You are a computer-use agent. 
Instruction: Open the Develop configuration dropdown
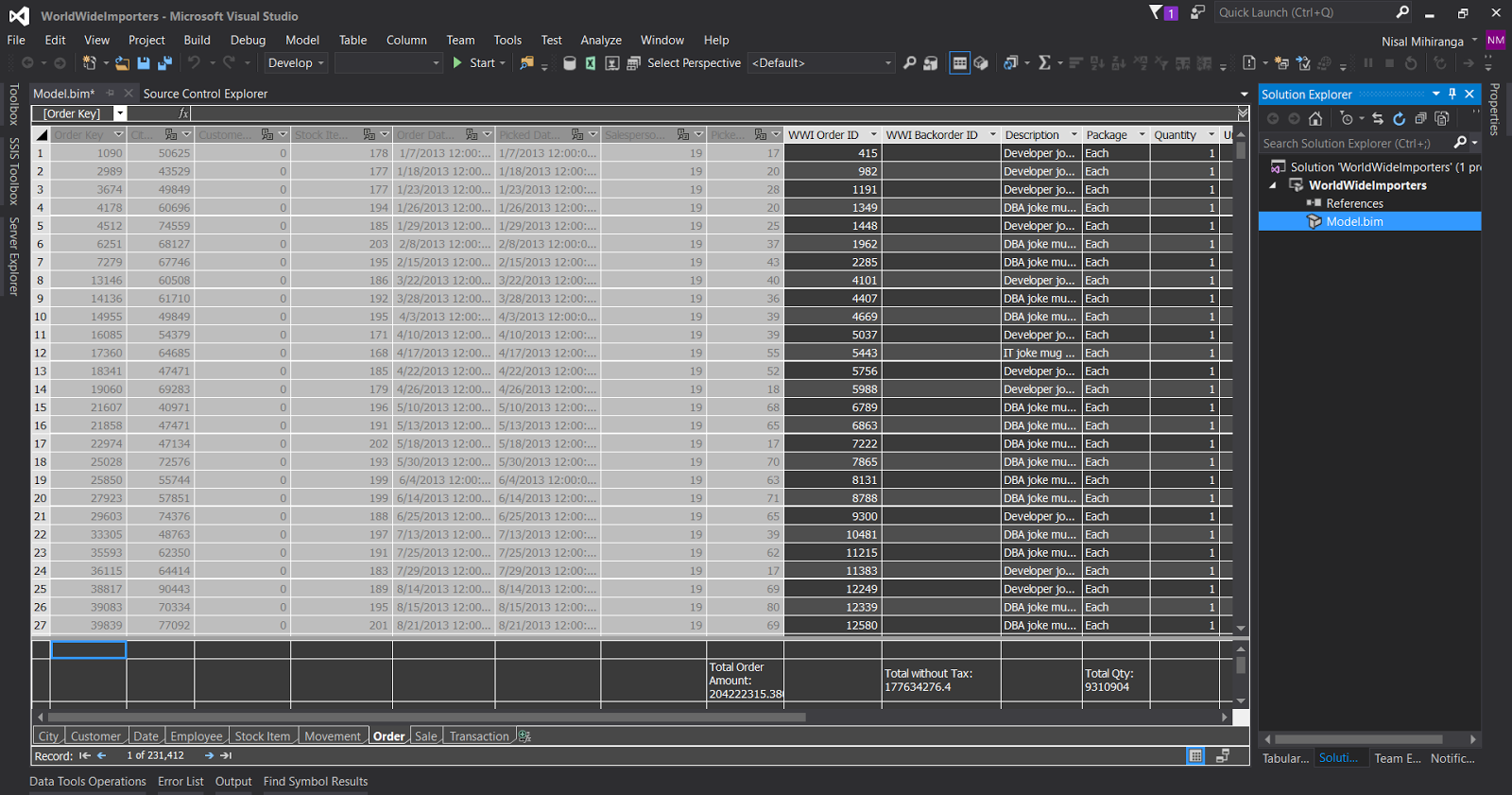coord(296,62)
